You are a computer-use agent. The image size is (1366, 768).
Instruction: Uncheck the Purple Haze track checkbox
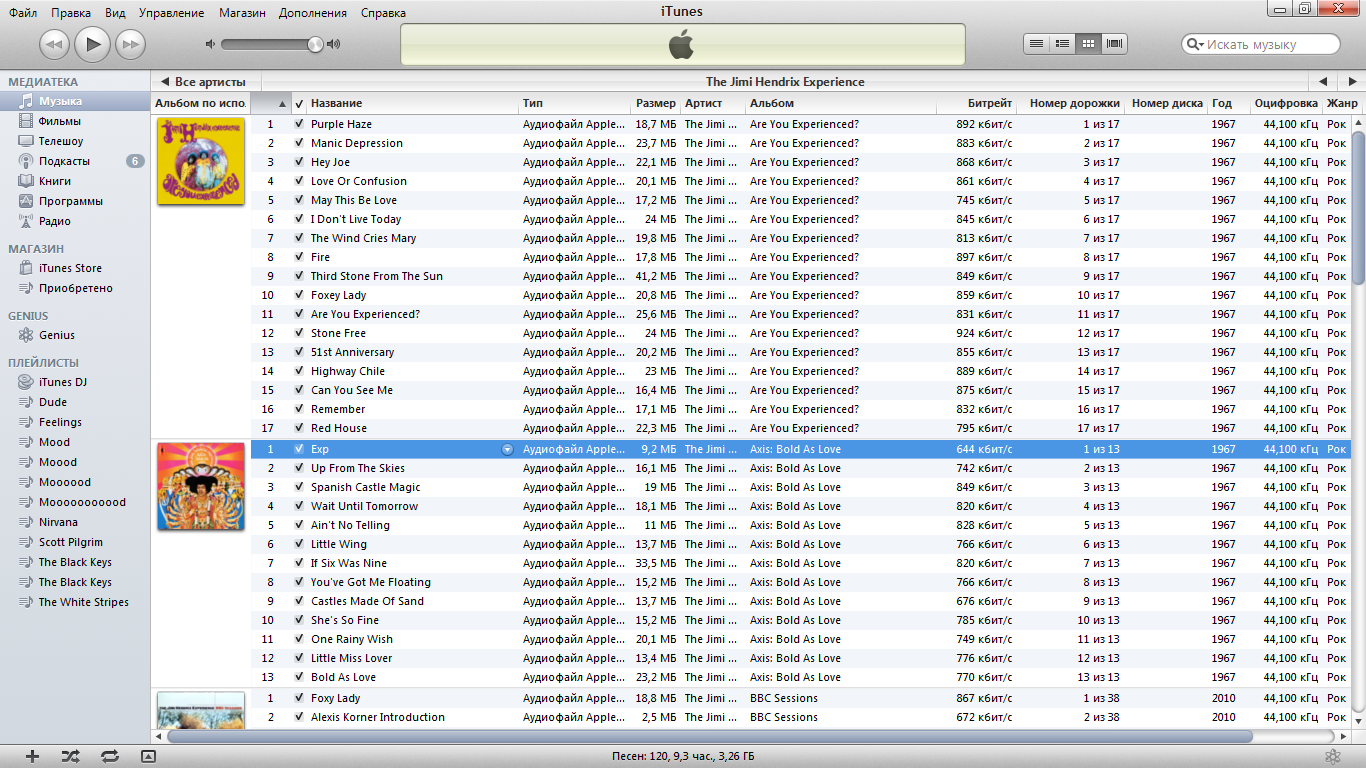tap(299, 124)
